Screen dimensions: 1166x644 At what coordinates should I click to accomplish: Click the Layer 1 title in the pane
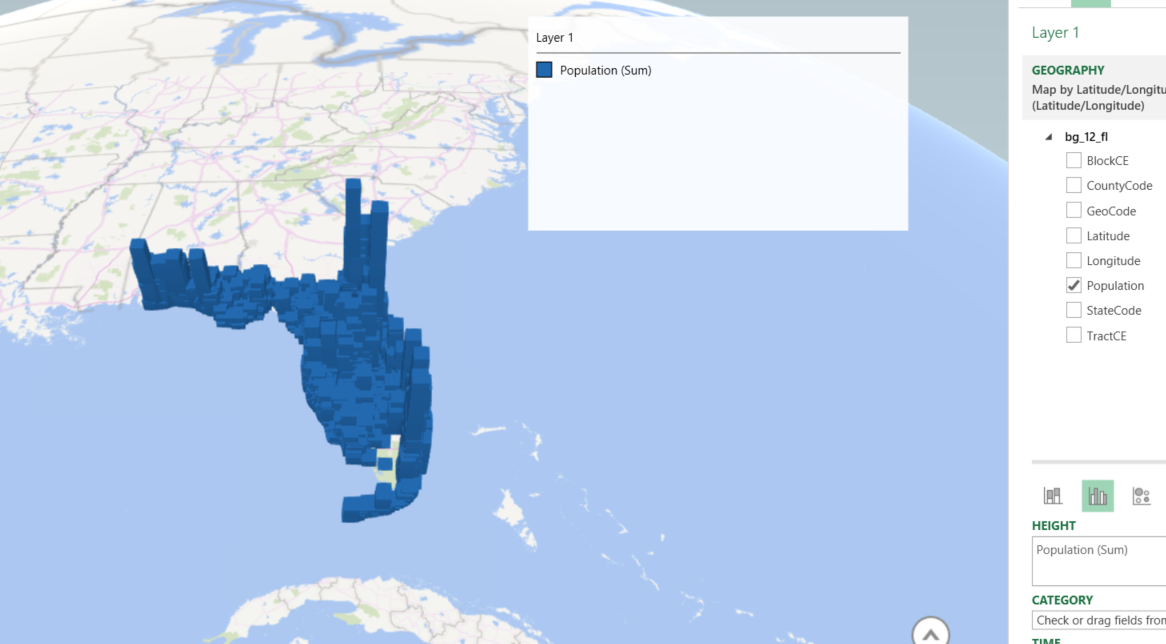[1056, 32]
